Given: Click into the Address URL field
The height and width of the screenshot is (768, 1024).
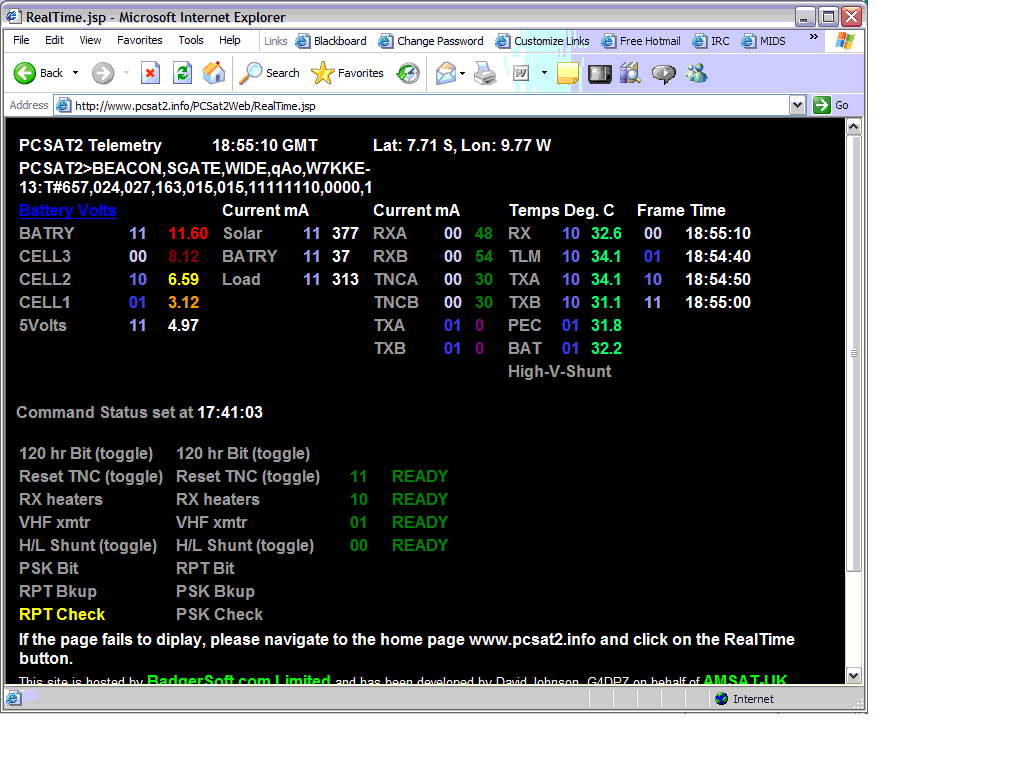Looking at the screenshot, I should coord(420,105).
